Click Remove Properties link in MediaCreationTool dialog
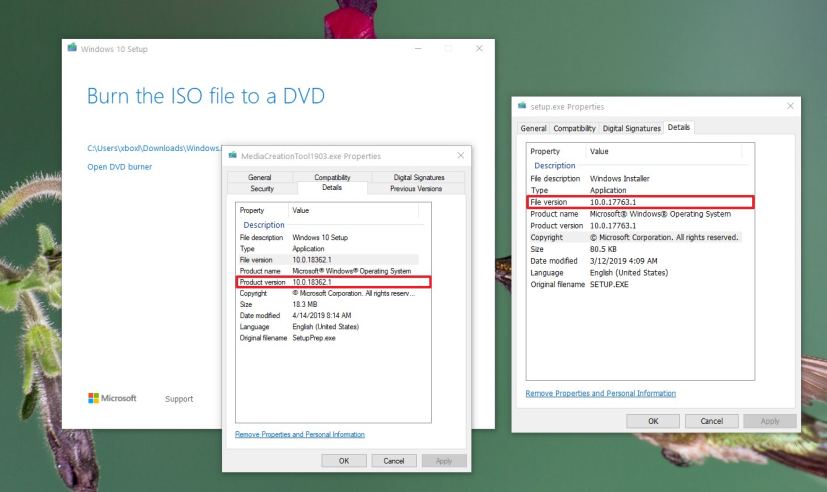The height and width of the screenshot is (492, 827). tap(300, 435)
